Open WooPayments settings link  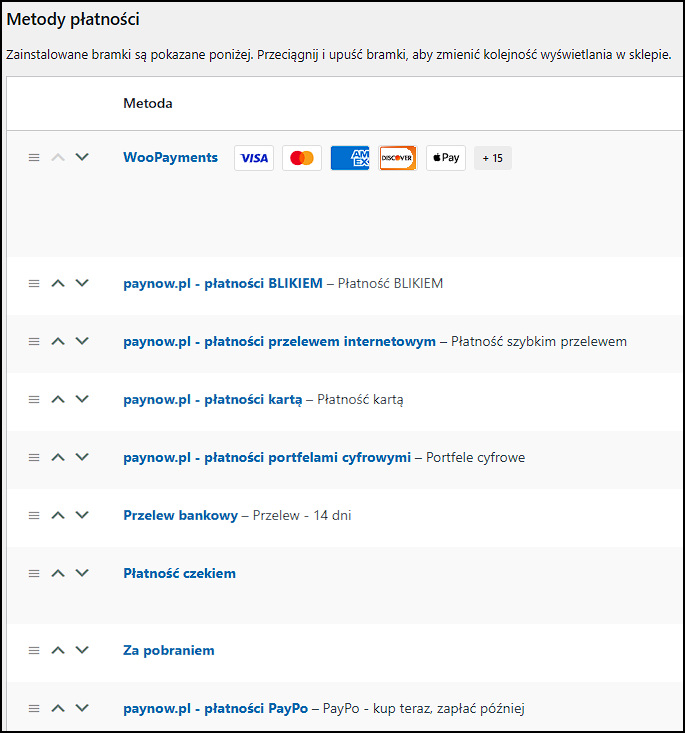pyautogui.click(x=170, y=158)
